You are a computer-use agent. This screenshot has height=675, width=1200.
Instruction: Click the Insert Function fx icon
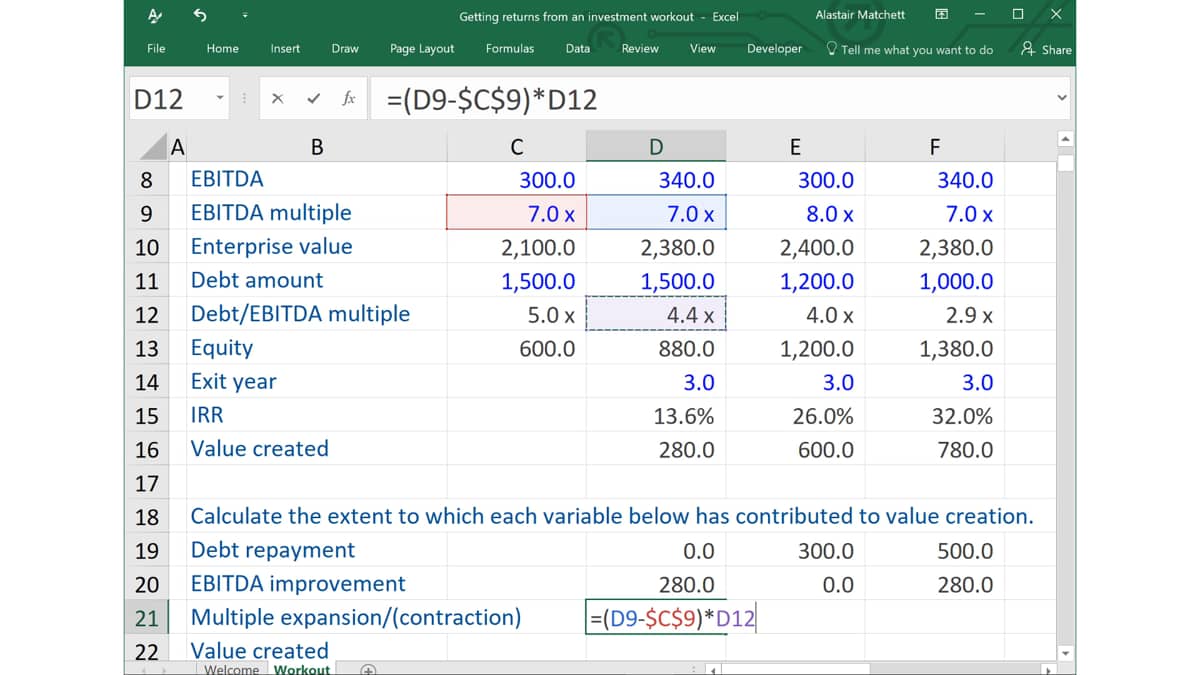(x=349, y=99)
